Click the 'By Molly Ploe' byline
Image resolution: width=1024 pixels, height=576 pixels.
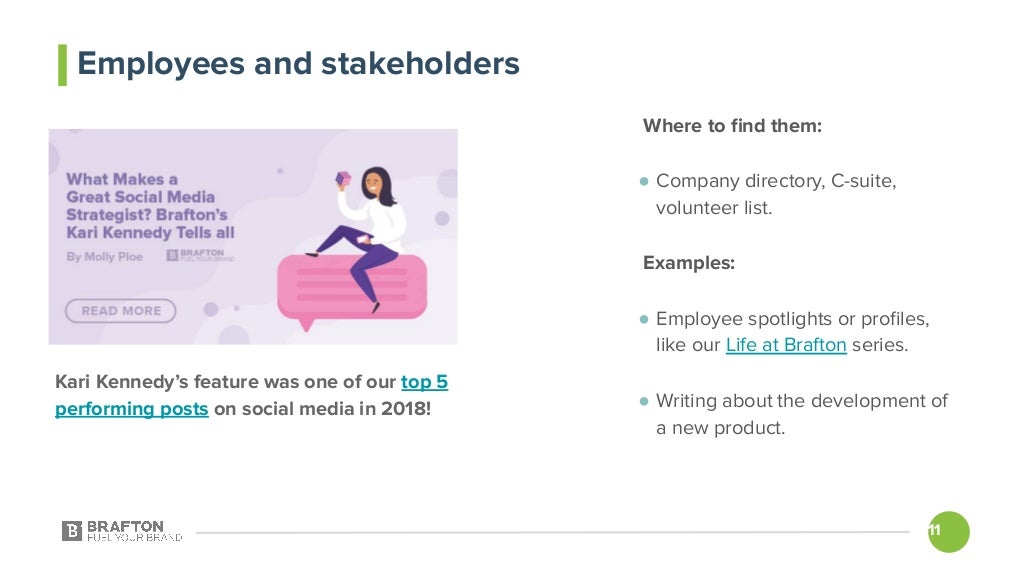[x=104, y=257]
